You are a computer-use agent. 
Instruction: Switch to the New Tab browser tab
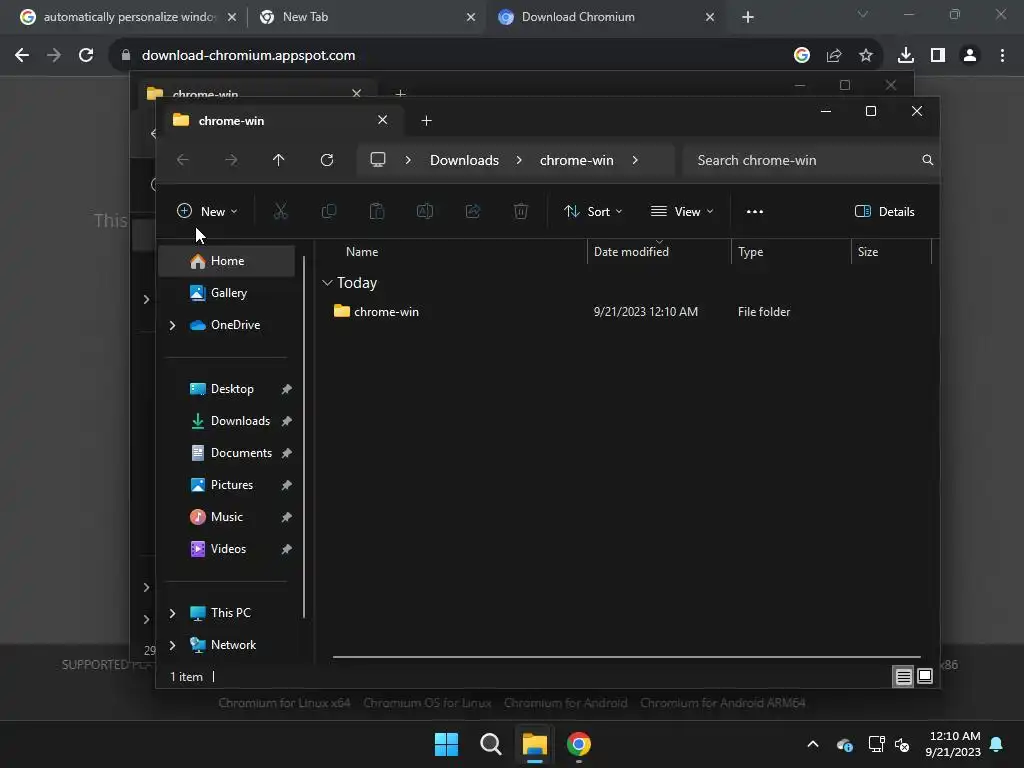pyautogui.click(x=366, y=17)
